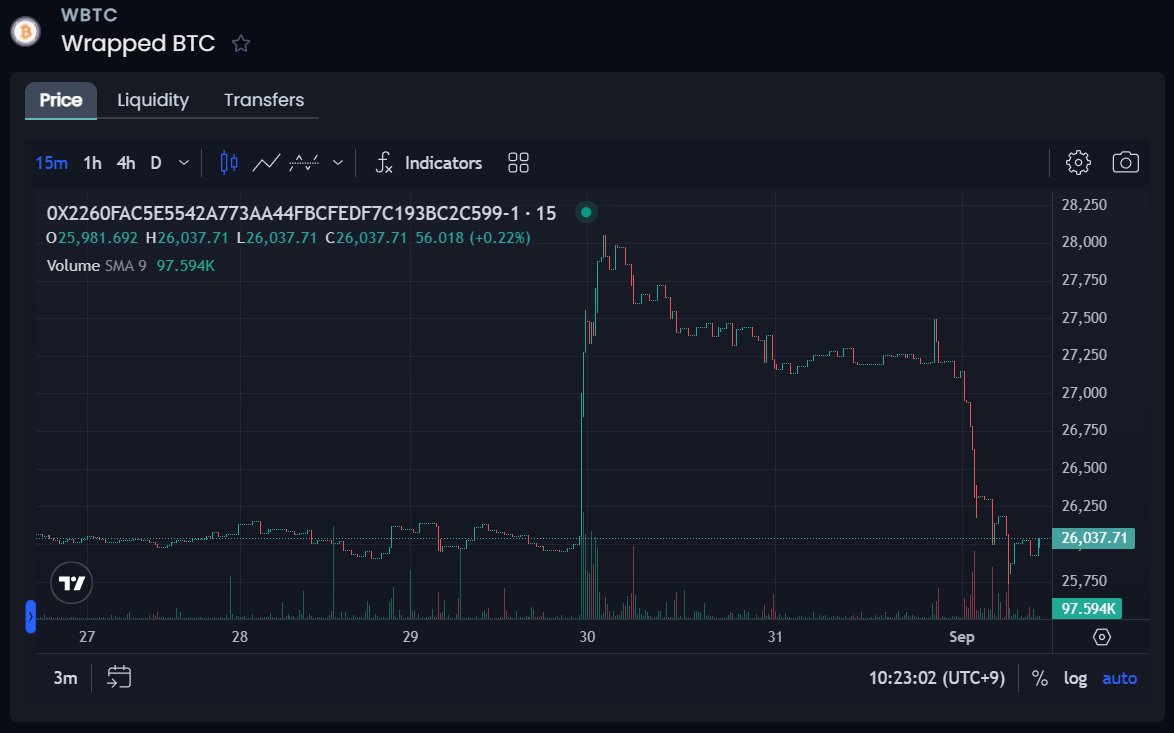
Task: Select the 3m date range
Action: [x=65, y=678]
